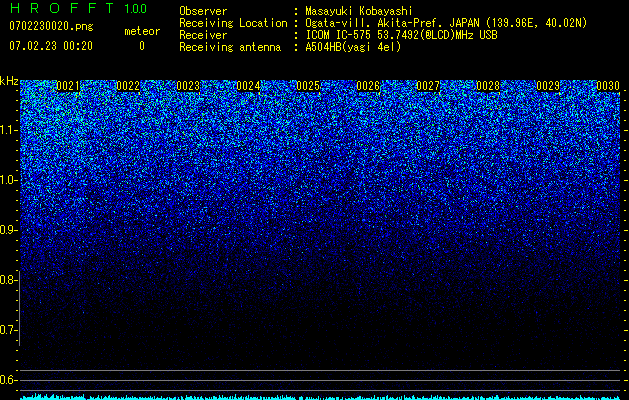Image resolution: width=629 pixels, height=400 pixels.
Task: Click the 0030 time marker
Action: (608, 86)
